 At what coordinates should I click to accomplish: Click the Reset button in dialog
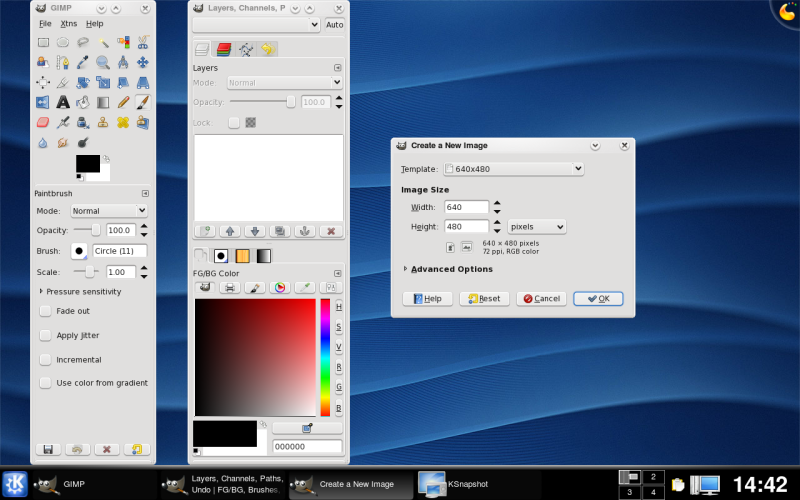point(484,298)
